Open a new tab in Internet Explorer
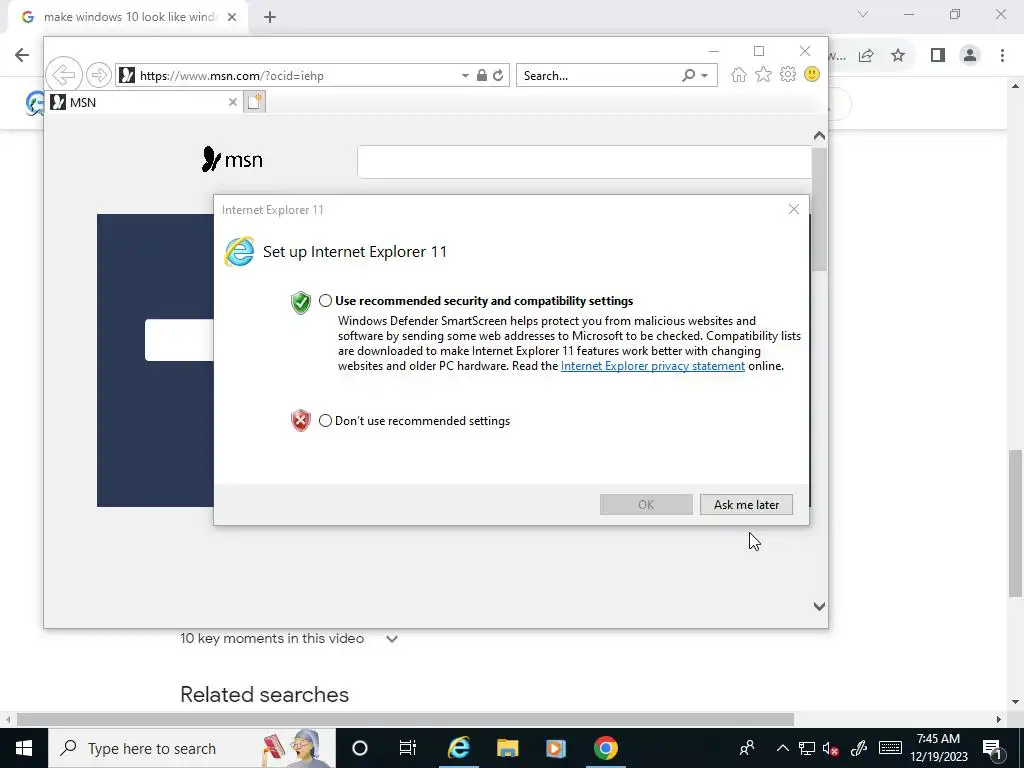 pos(255,102)
